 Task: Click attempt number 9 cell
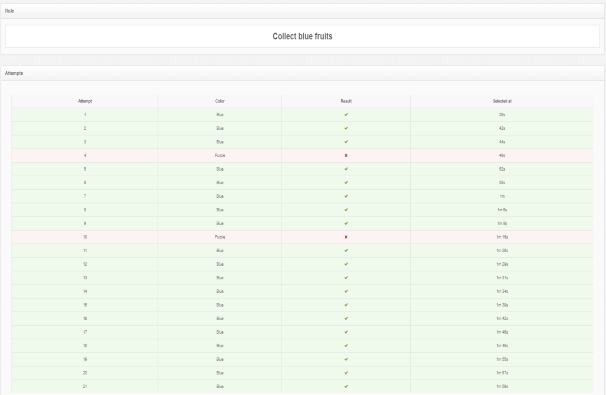tap(85, 223)
